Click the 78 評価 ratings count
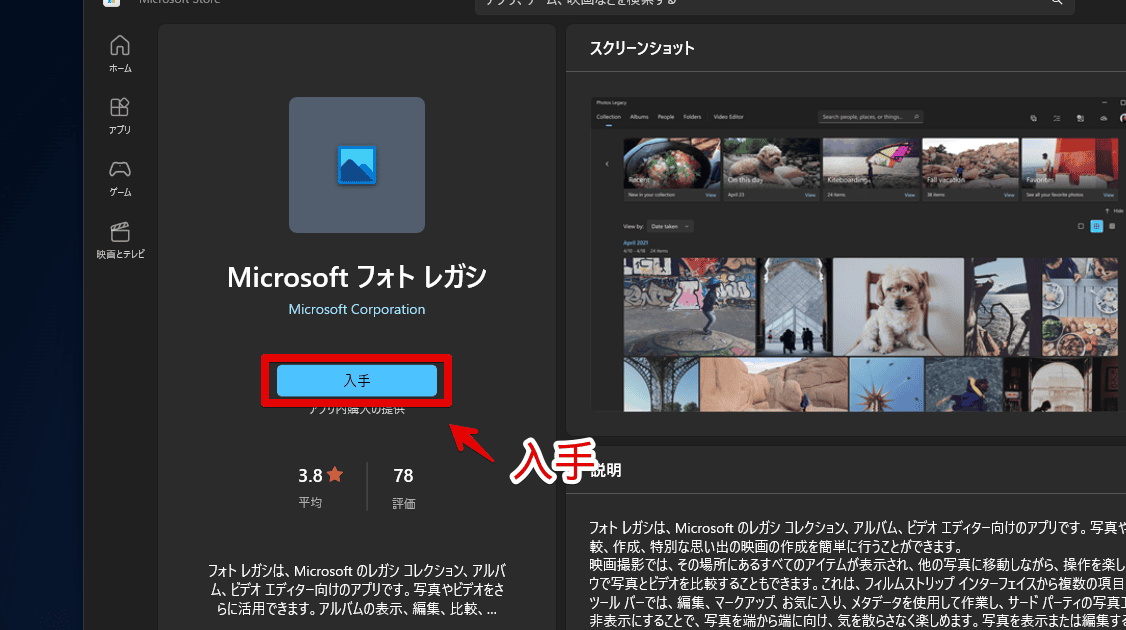This screenshot has height=630, width=1126. tap(404, 488)
